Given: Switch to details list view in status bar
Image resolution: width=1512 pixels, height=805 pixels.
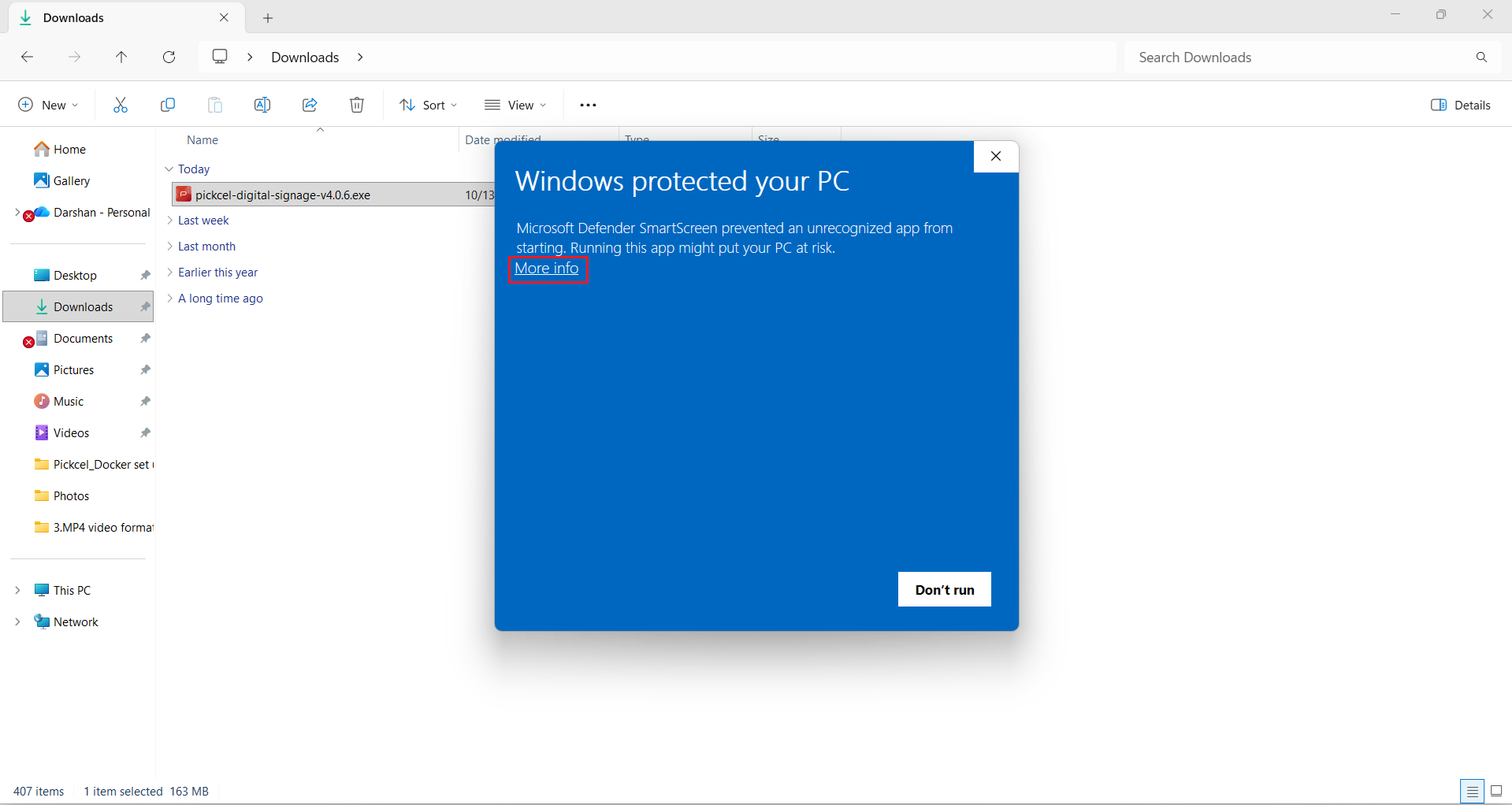Looking at the screenshot, I should [1472, 791].
